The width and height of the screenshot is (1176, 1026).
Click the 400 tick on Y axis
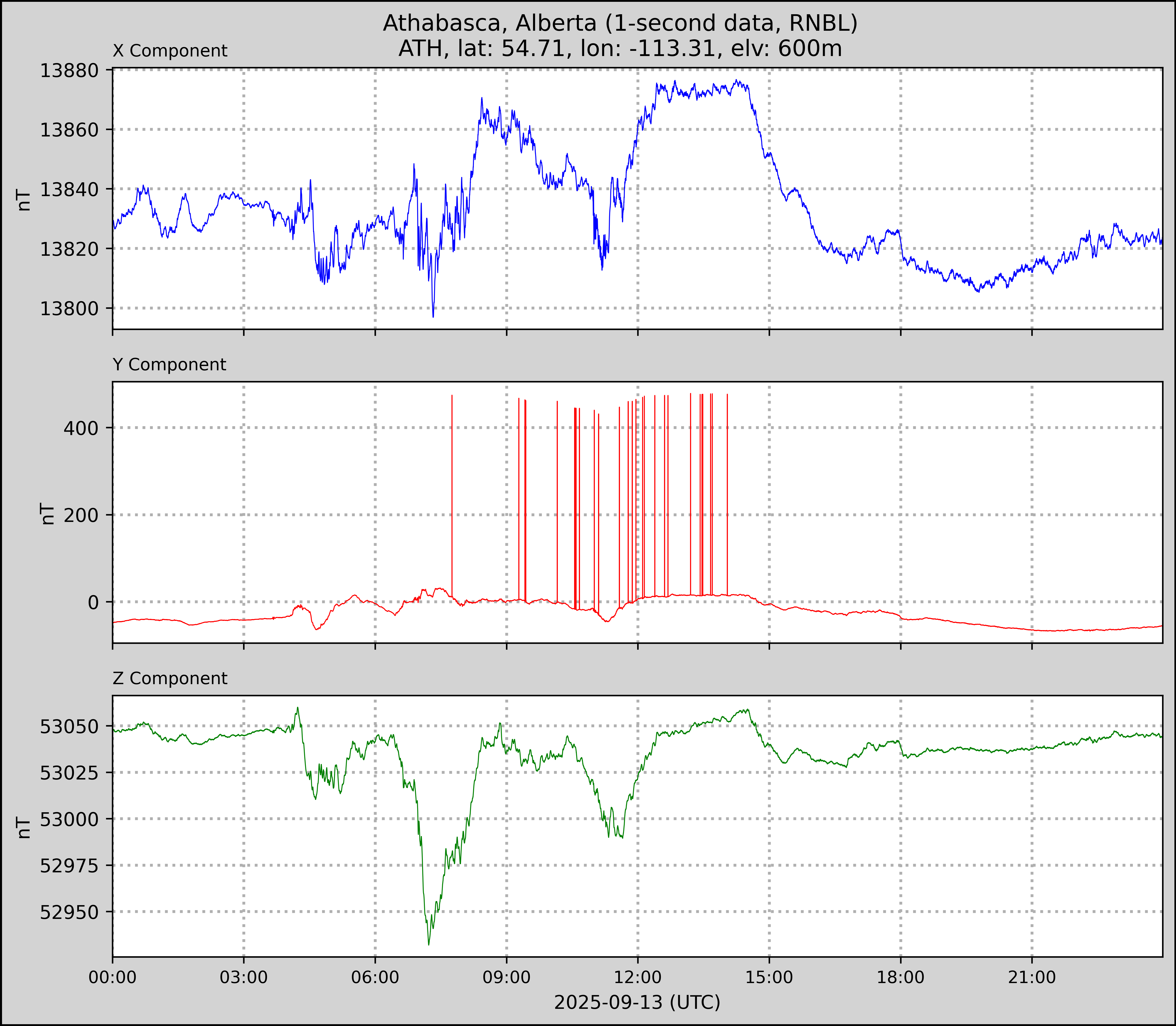[x=81, y=428]
